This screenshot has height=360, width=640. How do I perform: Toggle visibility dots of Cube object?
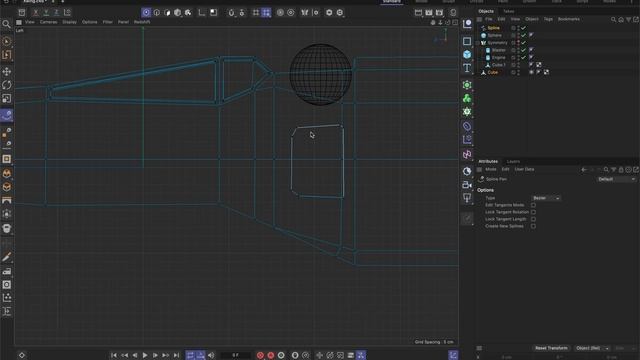(x=518, y=72)
